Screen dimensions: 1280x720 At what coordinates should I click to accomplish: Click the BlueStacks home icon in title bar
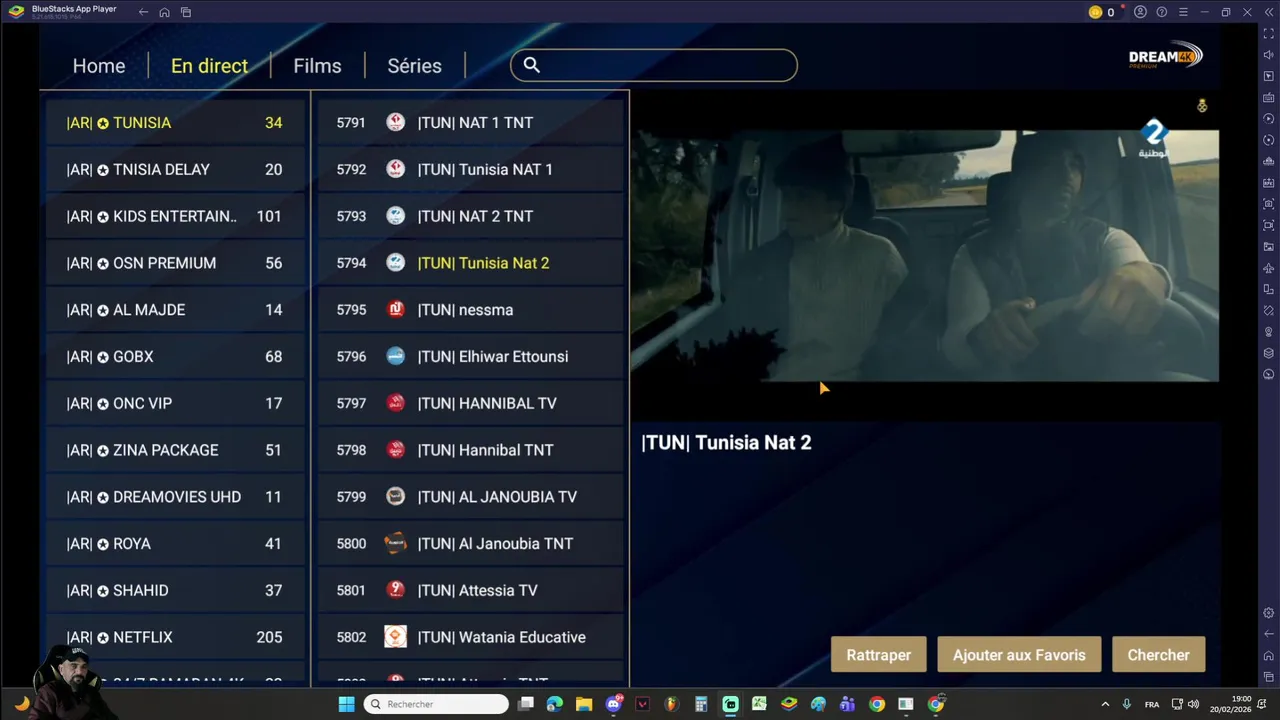(x=164, y=12)
